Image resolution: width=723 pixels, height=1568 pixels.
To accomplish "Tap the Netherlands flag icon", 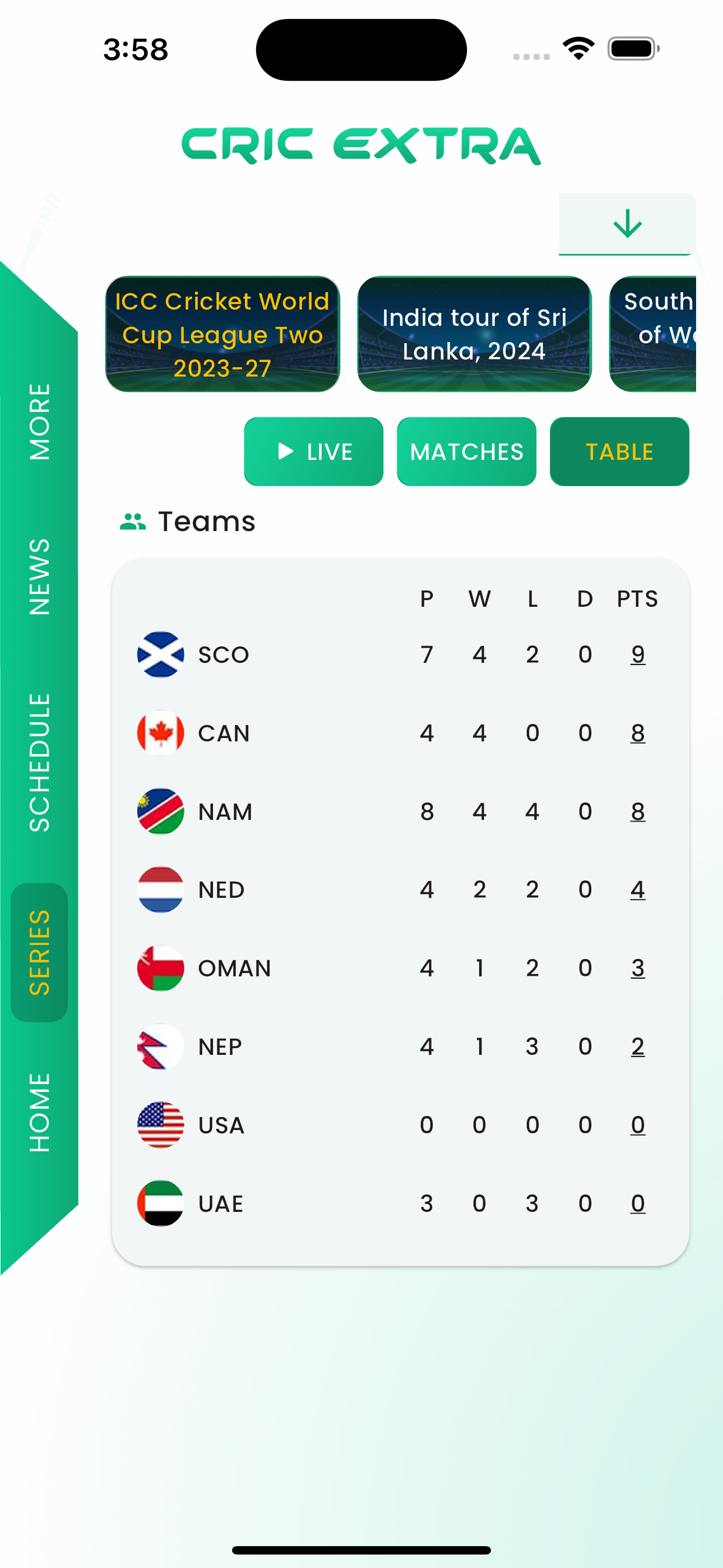I will coord(160,889).
